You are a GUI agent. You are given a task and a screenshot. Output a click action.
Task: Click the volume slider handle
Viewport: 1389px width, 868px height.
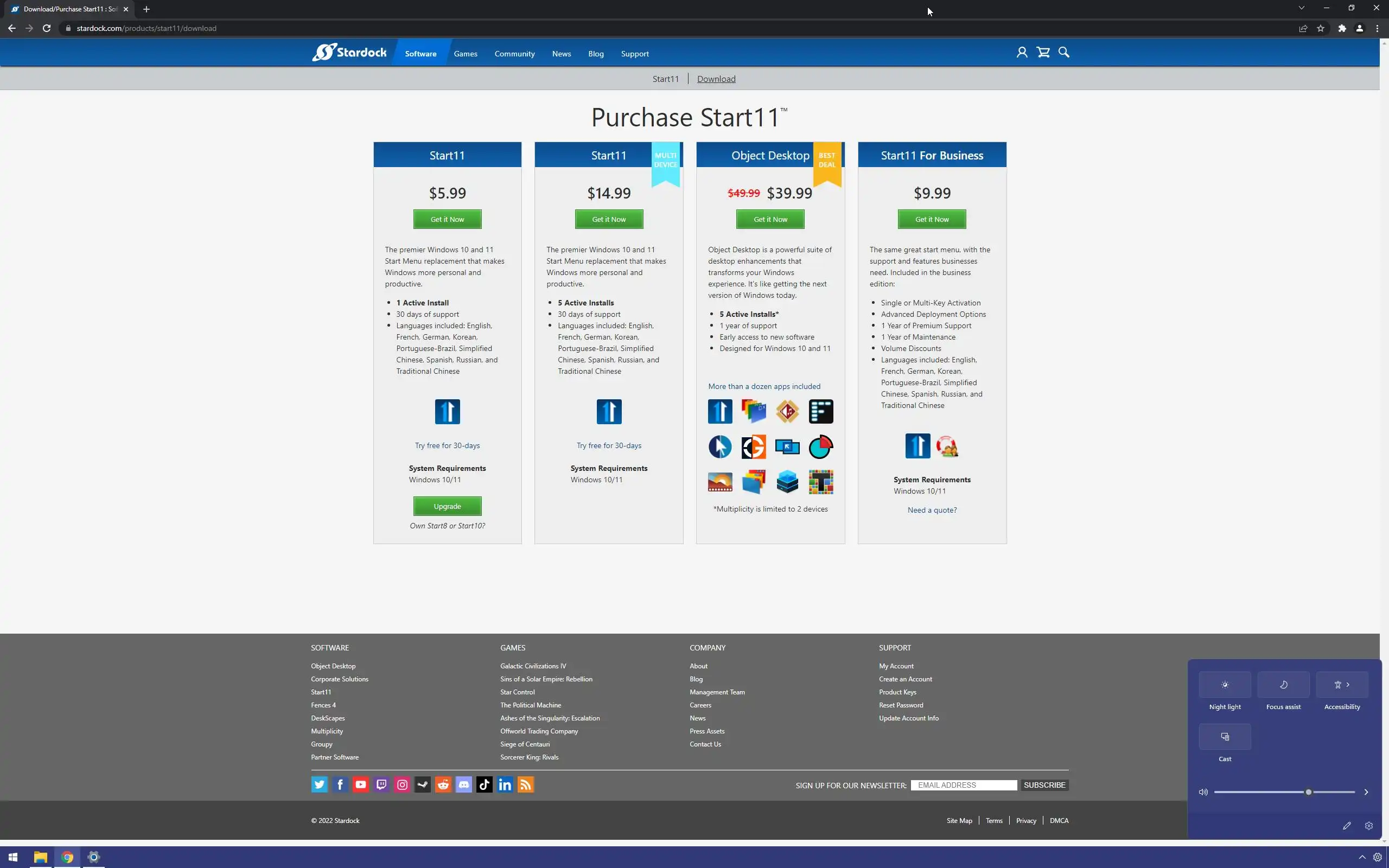coord(1308,792)
